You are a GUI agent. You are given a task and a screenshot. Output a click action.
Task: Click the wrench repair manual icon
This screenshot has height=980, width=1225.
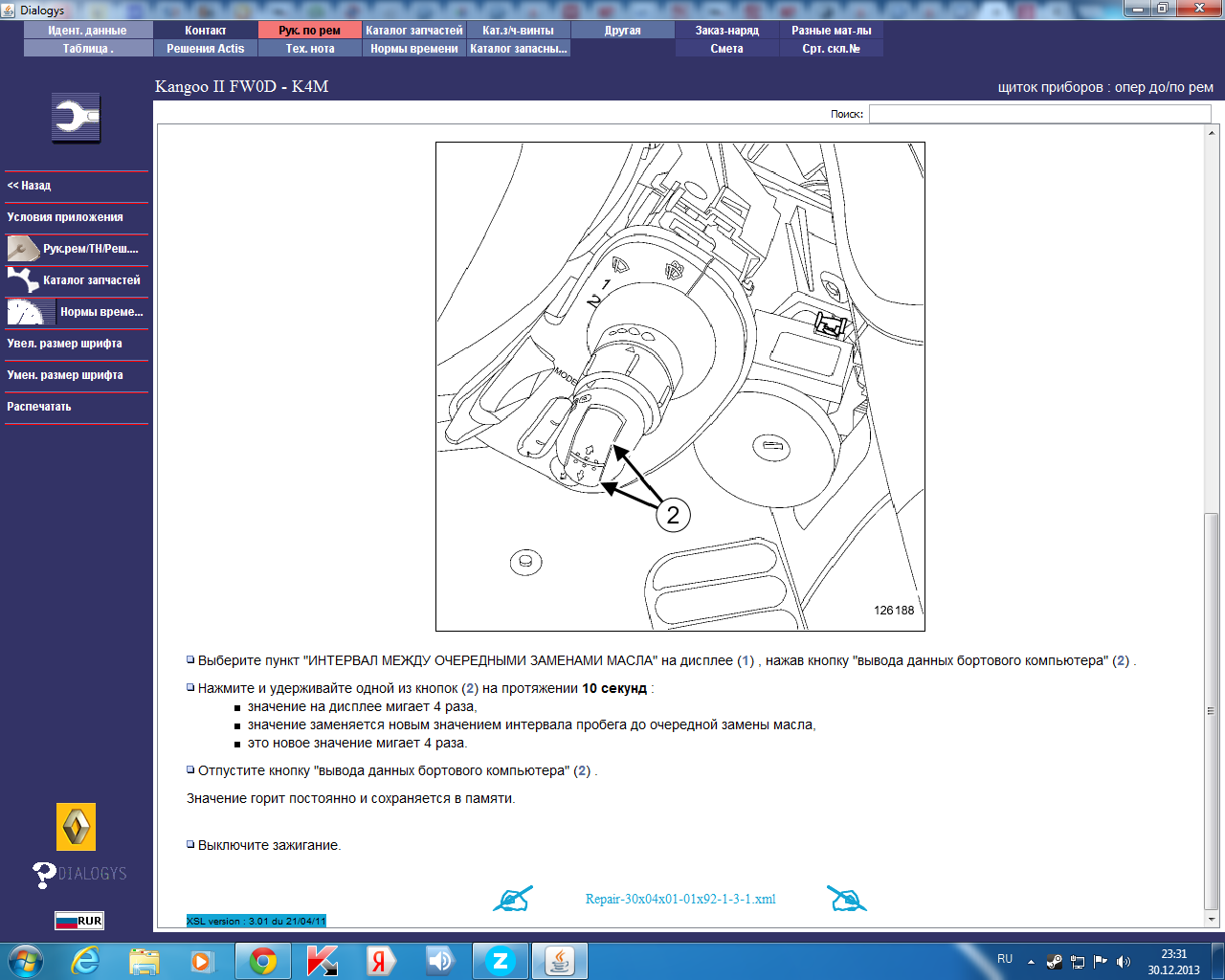[x=76, y=119]
